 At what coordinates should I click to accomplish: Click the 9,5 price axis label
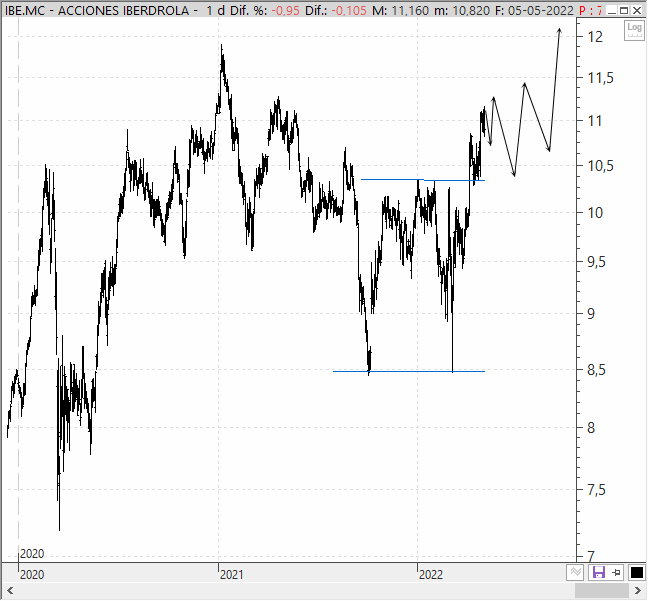[597, 262]
